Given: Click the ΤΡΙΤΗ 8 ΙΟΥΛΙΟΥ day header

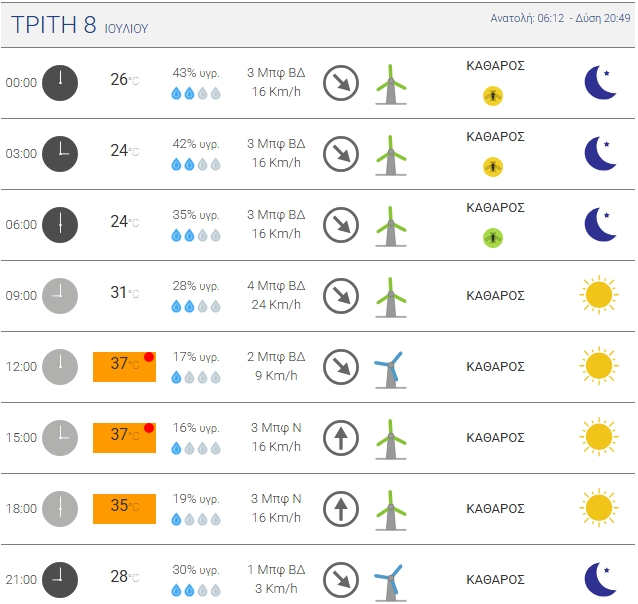Looking at the screenshot, I should tap(79, 25).
